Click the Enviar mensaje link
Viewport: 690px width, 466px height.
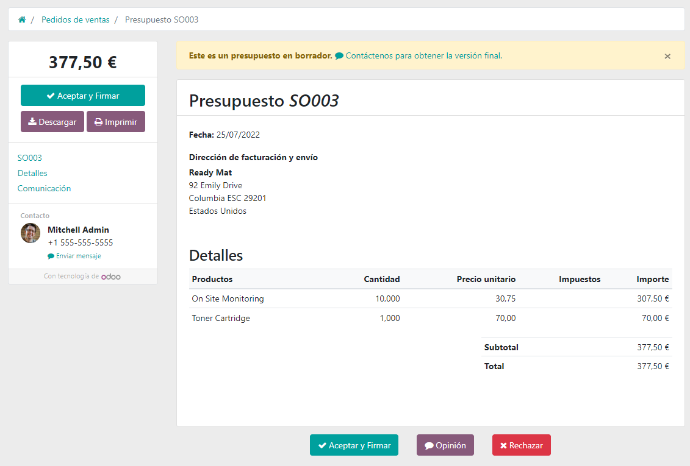[80, 256]
